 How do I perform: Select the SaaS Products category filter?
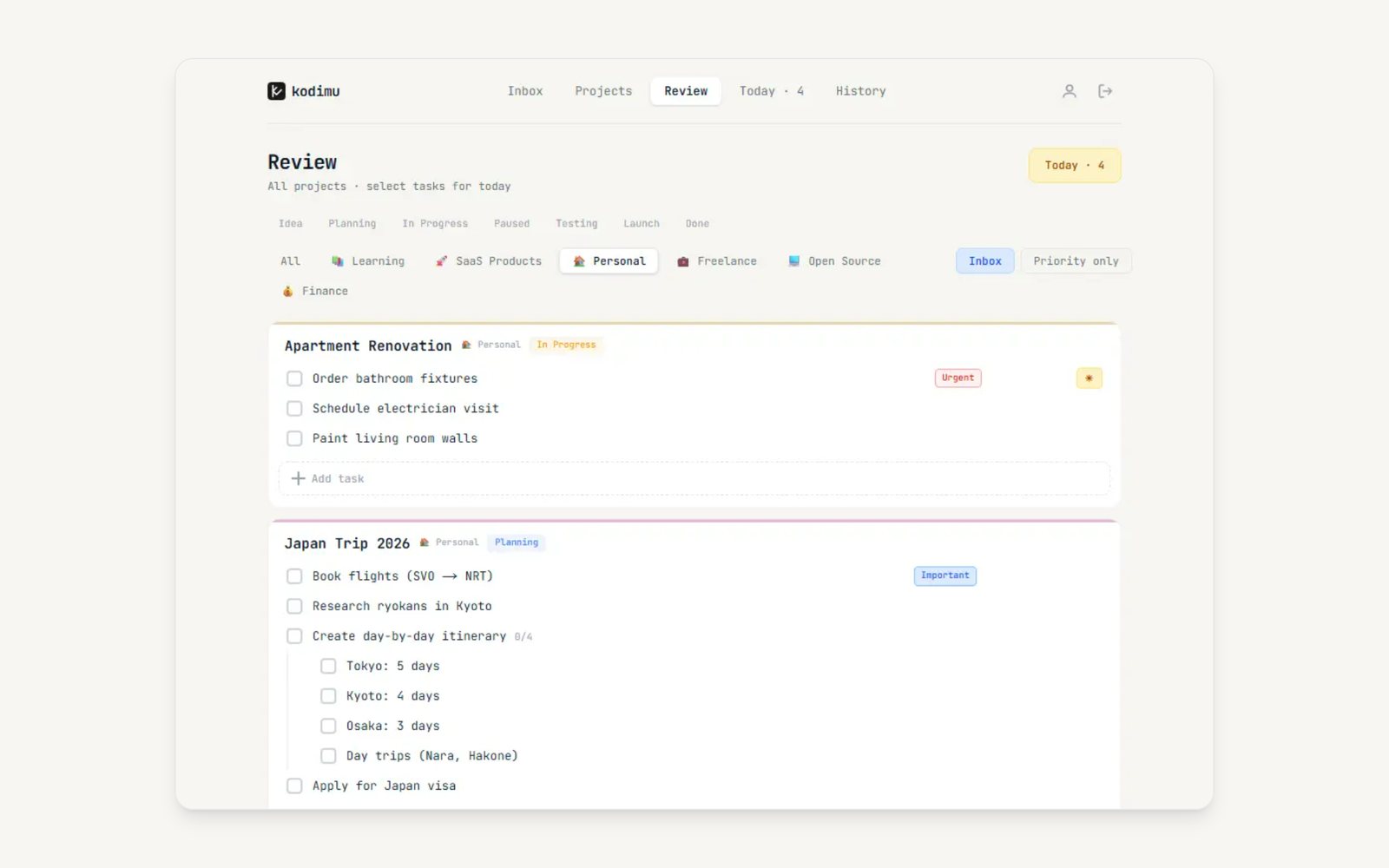pyautogui.click(x=488, y=261)
